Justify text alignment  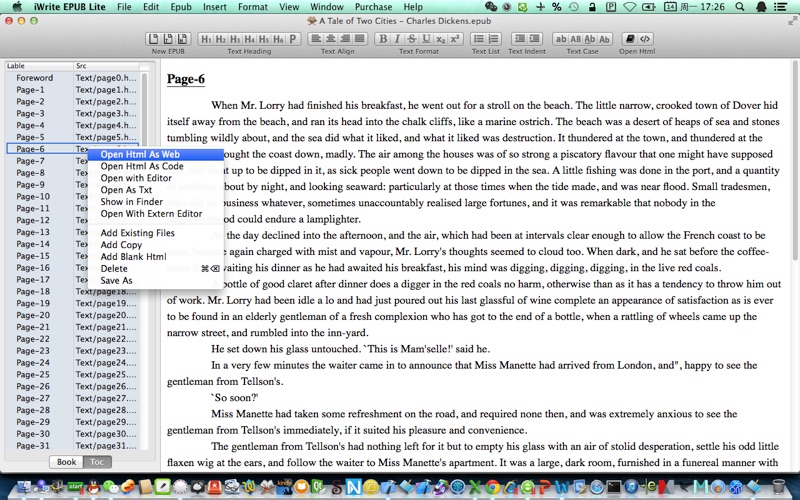click(360, 39)
